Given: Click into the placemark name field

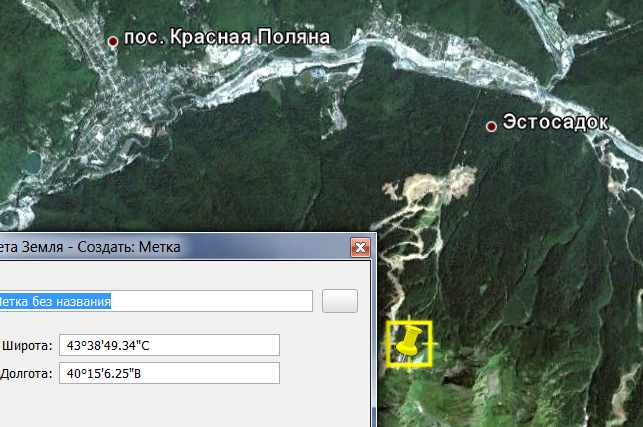Looking at the screenshot, I should [155, 301].
